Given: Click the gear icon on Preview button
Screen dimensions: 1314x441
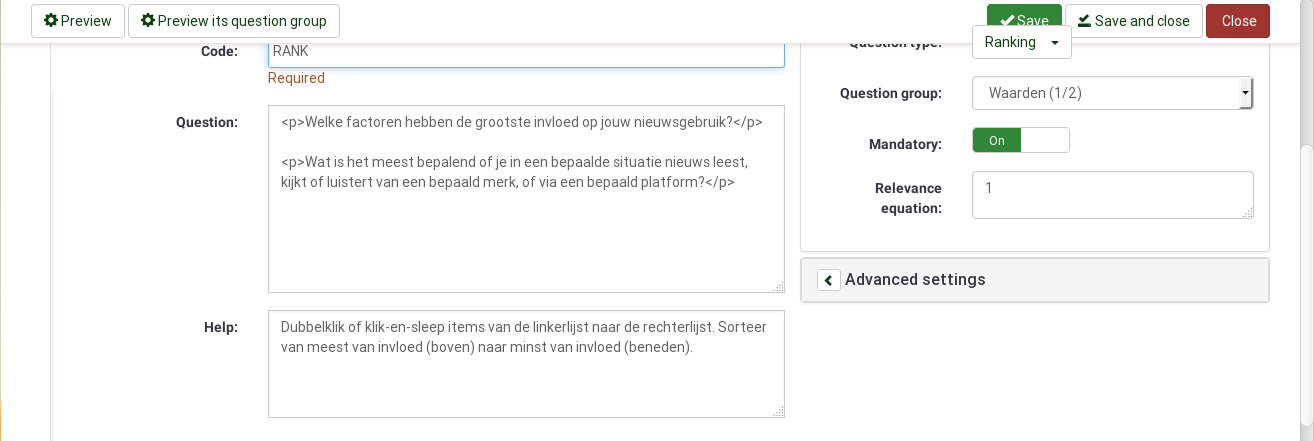Looking at the screenshot, I should point(51,21).
